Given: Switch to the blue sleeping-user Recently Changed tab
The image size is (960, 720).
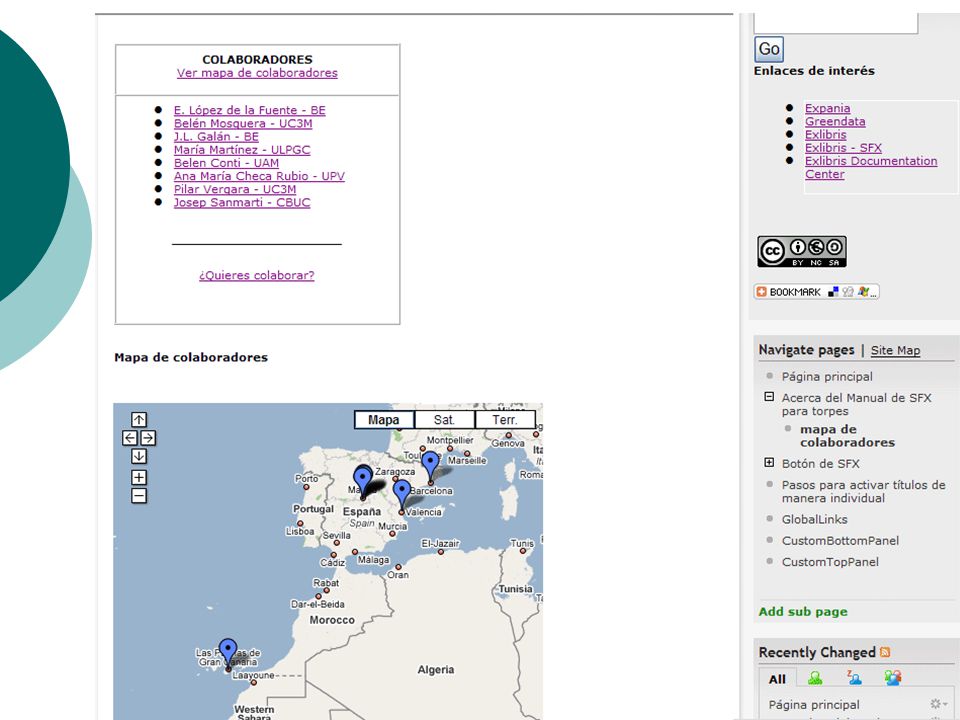Looking at the screenshot, I should pos(854,678).
